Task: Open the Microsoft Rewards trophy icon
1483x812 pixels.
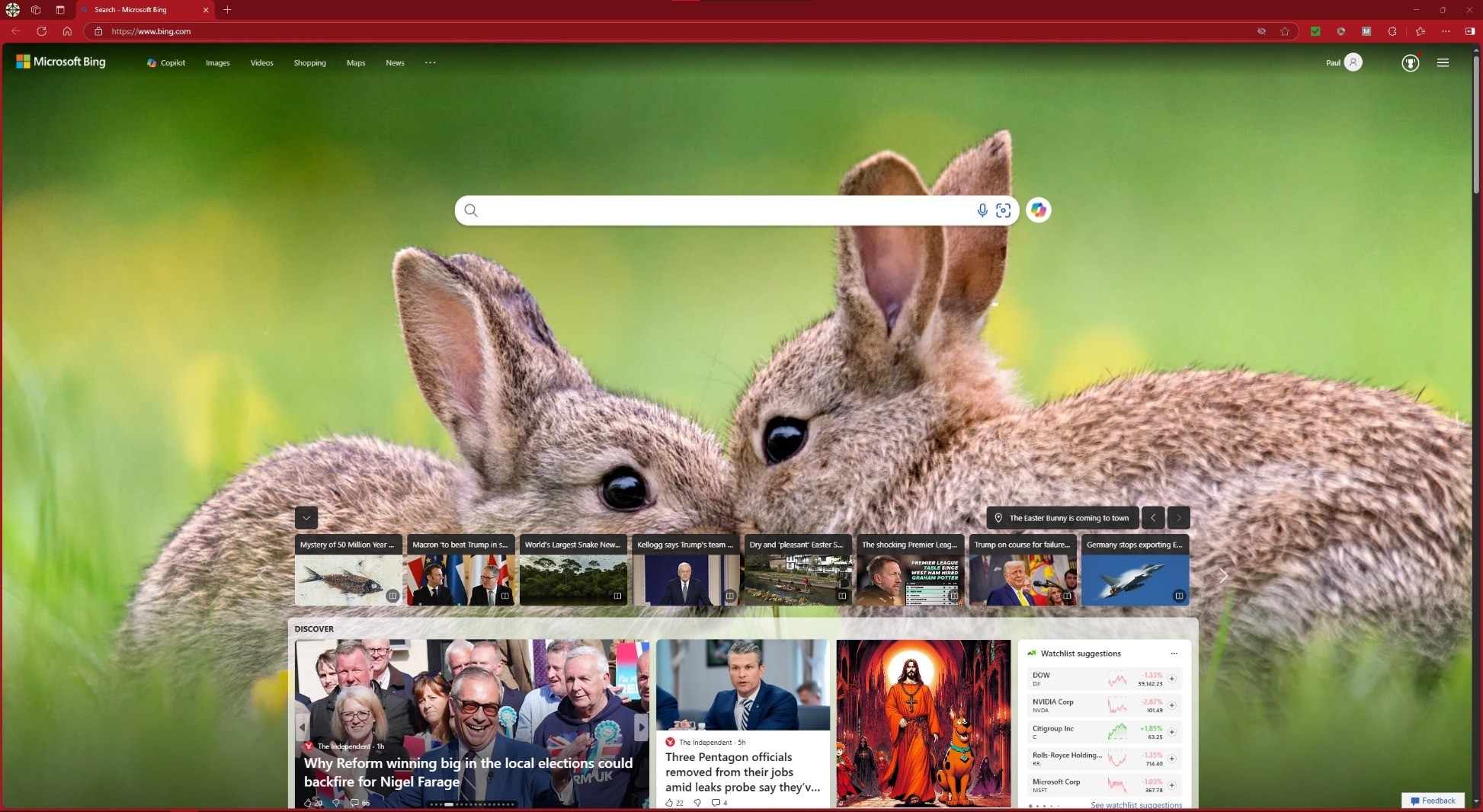Action: coord(1411,62)
